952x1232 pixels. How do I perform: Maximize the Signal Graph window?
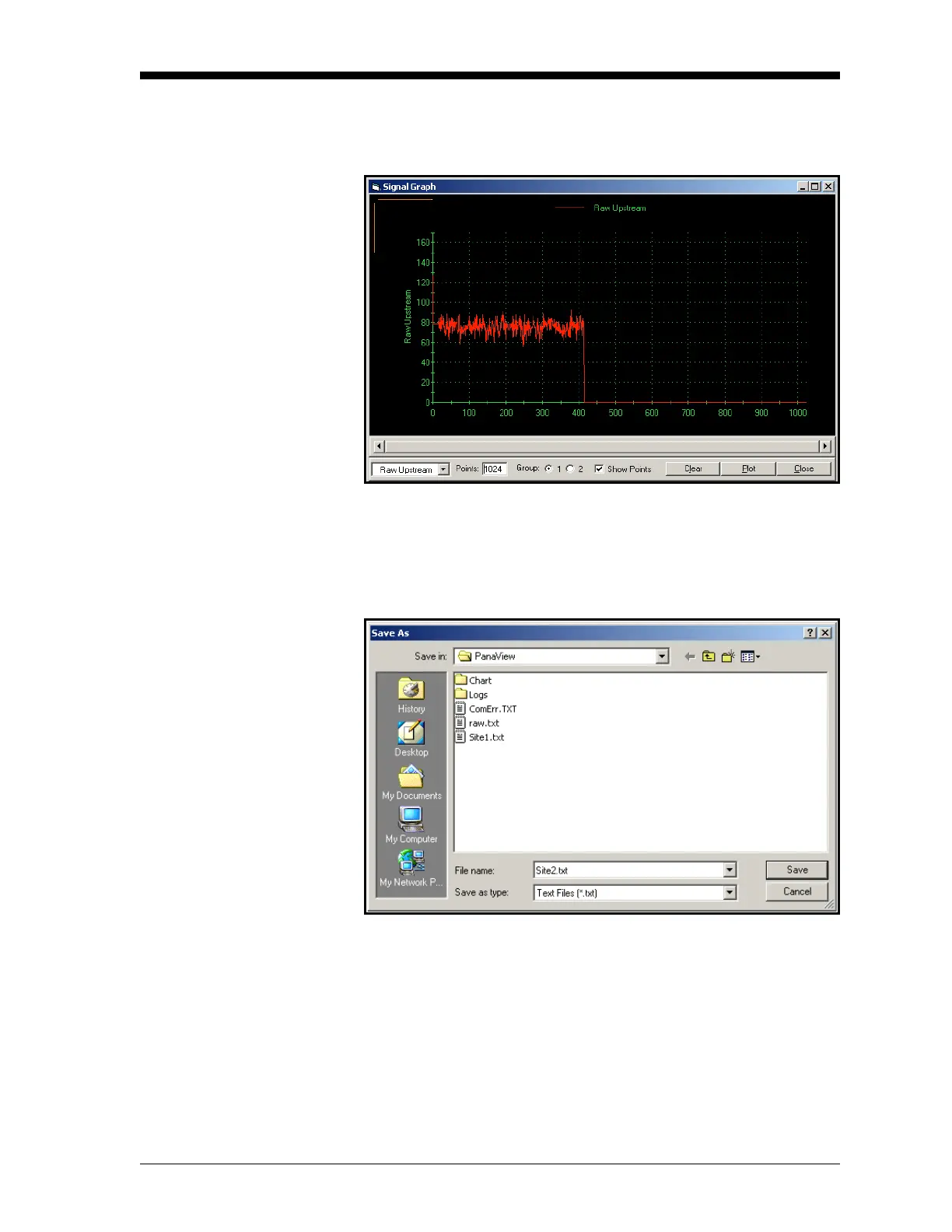815,187
